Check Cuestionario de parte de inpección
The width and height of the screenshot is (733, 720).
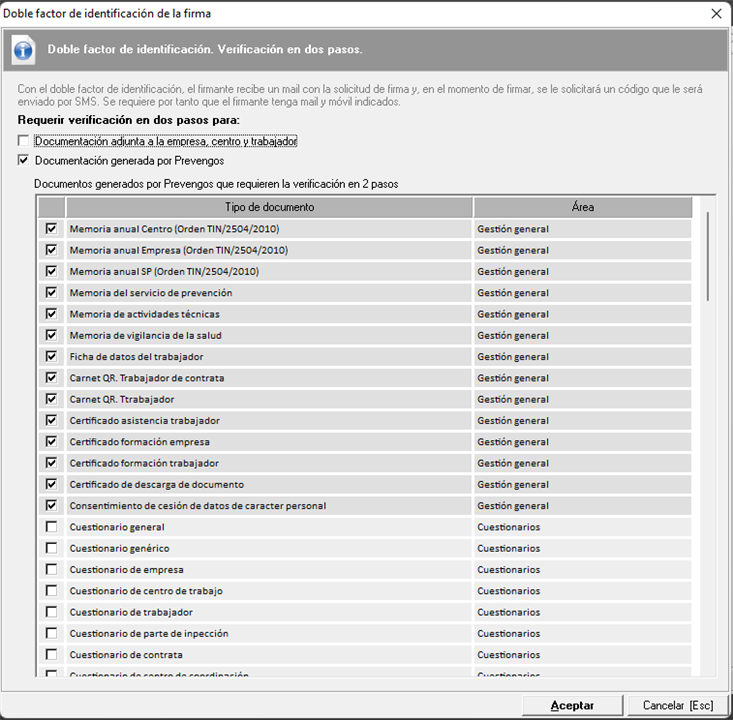51,634
